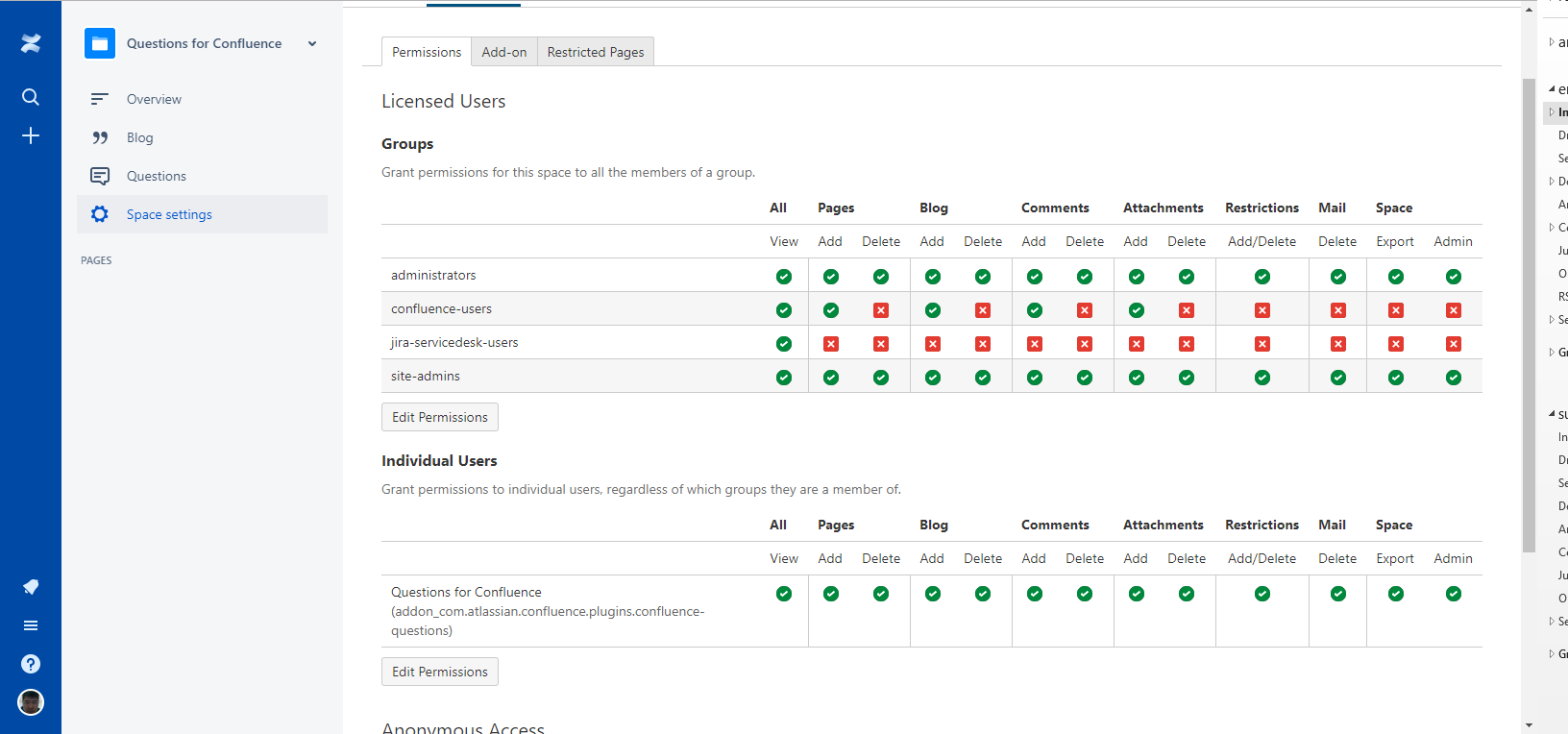Switch to the Permissions tab

(x=427, y=52)
